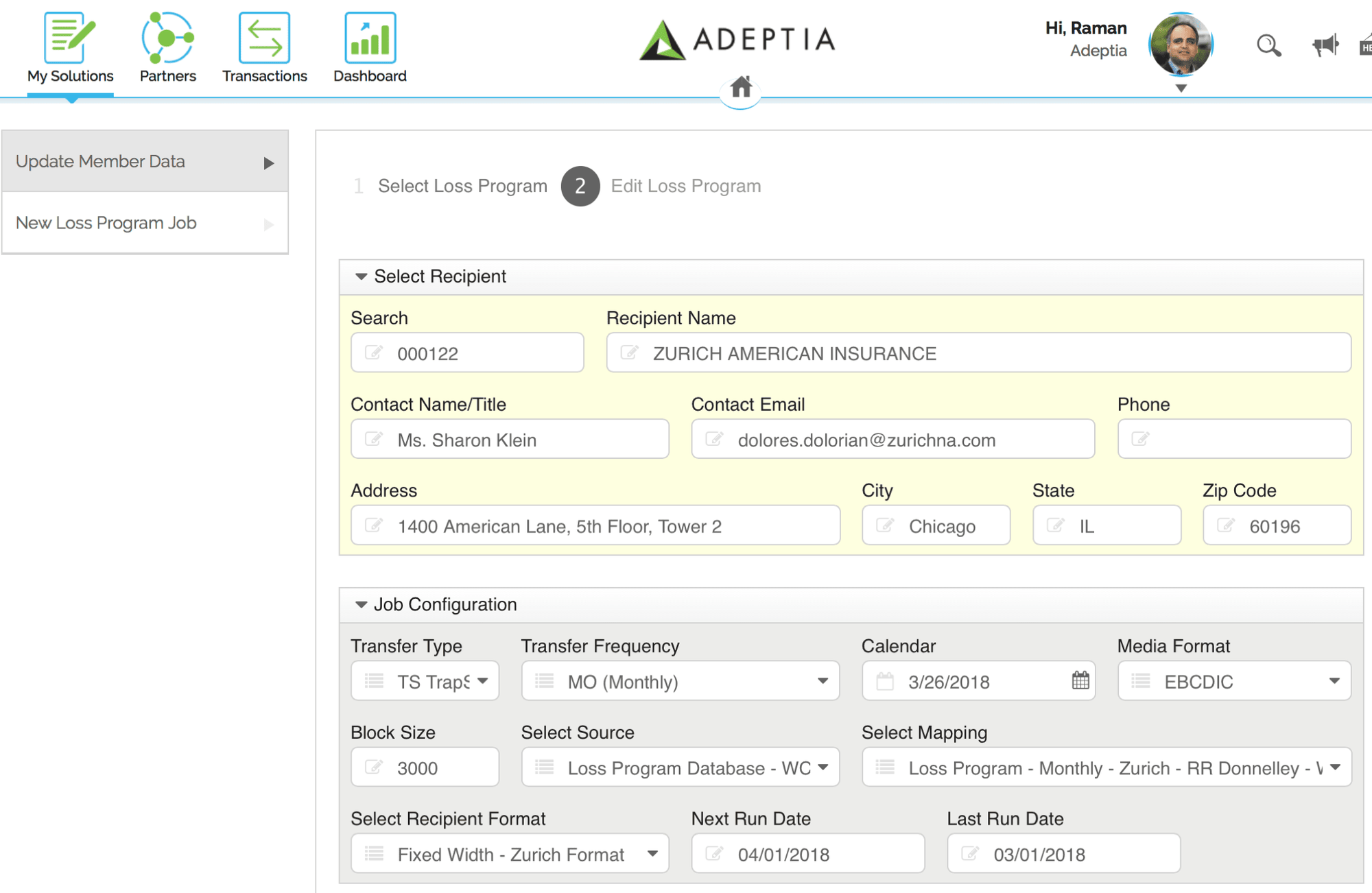The image size is (1372, 893).
Task: Open the Transactions icon
Action: point(264,38)
